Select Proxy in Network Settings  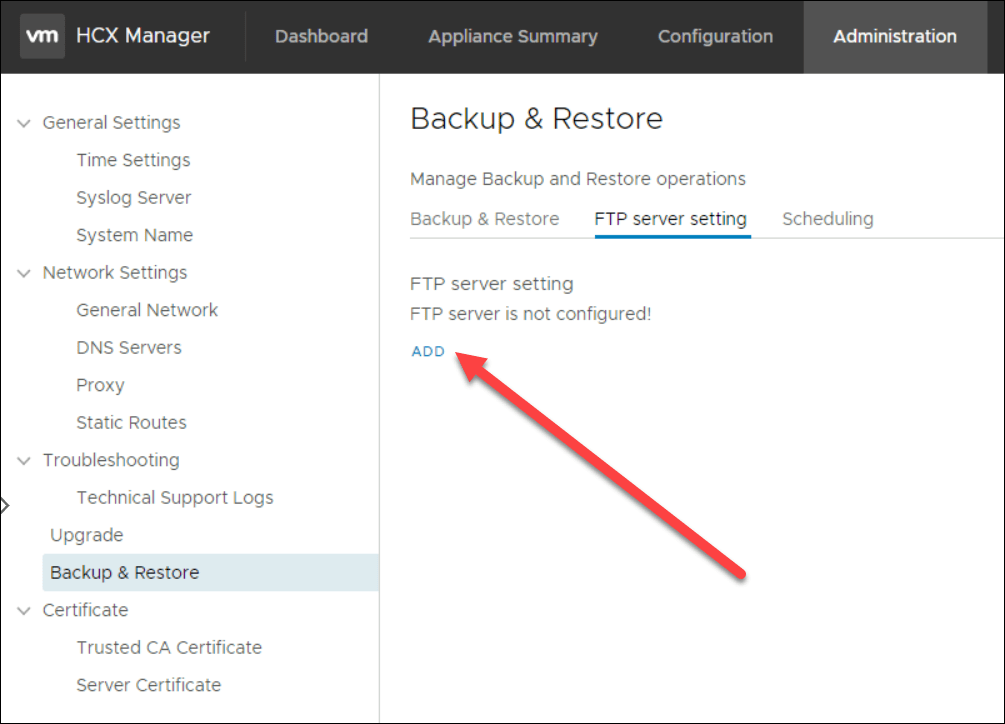(100, 386)
